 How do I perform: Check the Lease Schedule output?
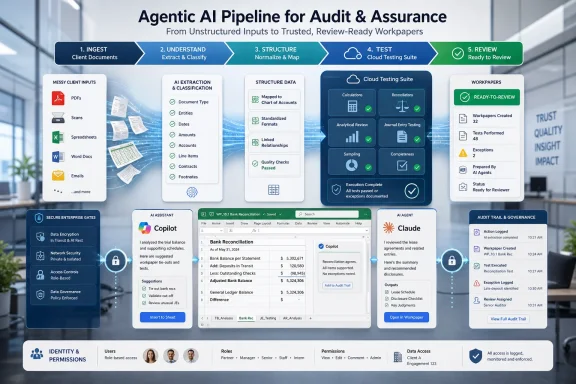click(x=387, y=292)
